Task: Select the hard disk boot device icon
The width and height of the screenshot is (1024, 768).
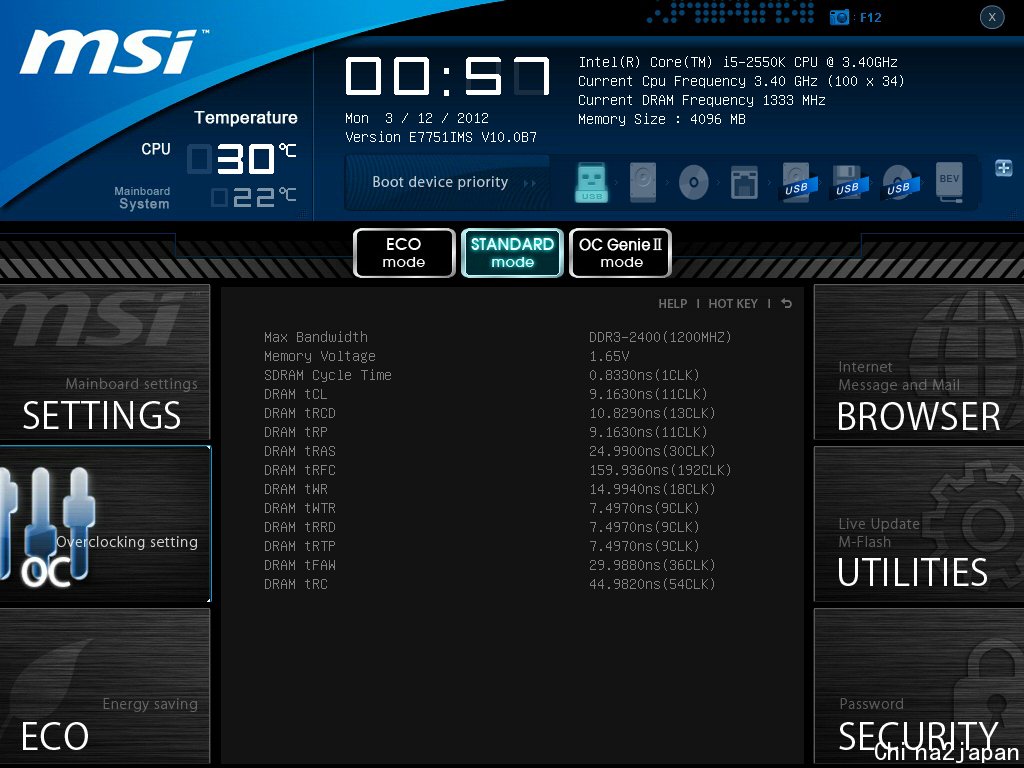Action: point(643,182)
